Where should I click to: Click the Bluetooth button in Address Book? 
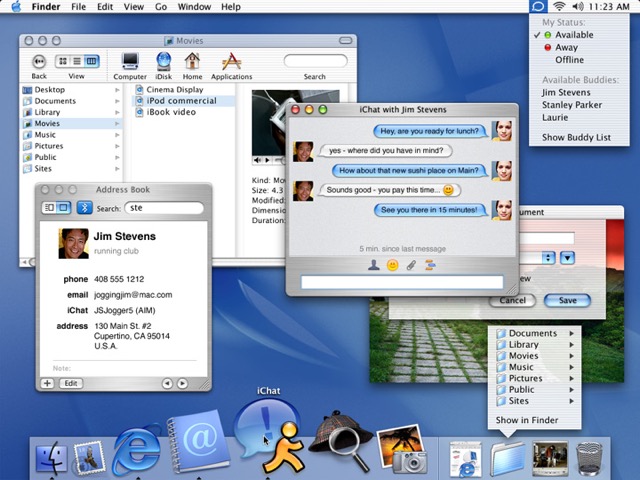(x=85, y=208)
